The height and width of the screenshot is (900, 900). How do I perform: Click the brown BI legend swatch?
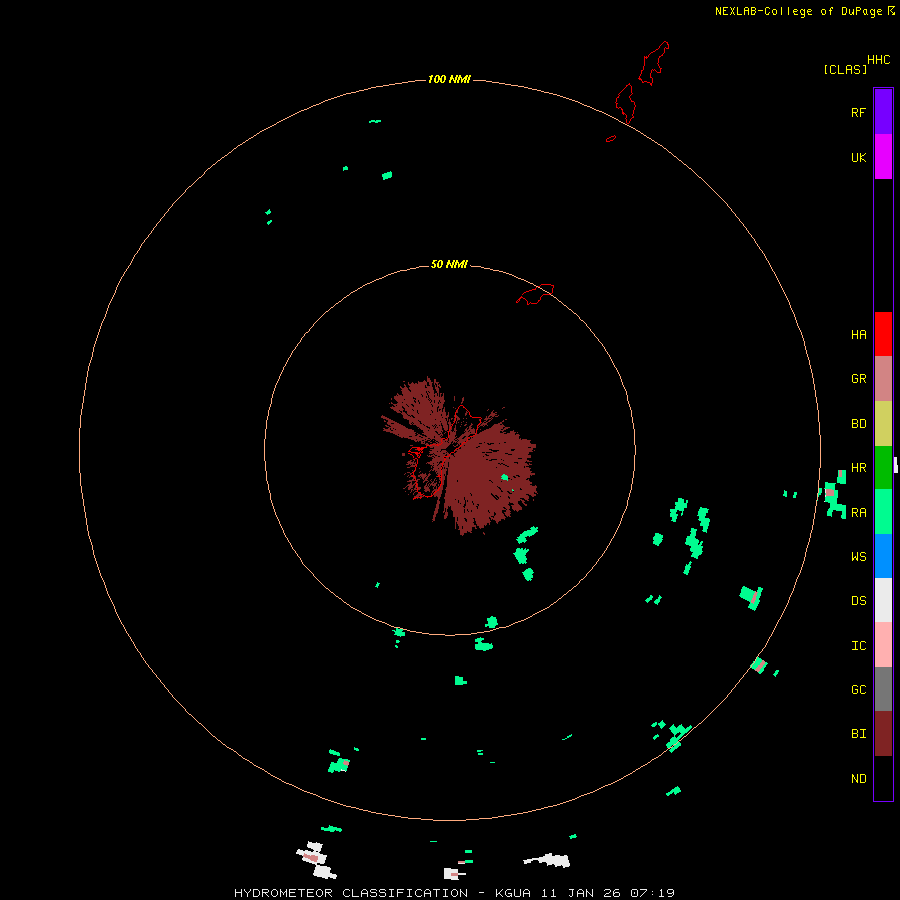[x=883, y=734]
